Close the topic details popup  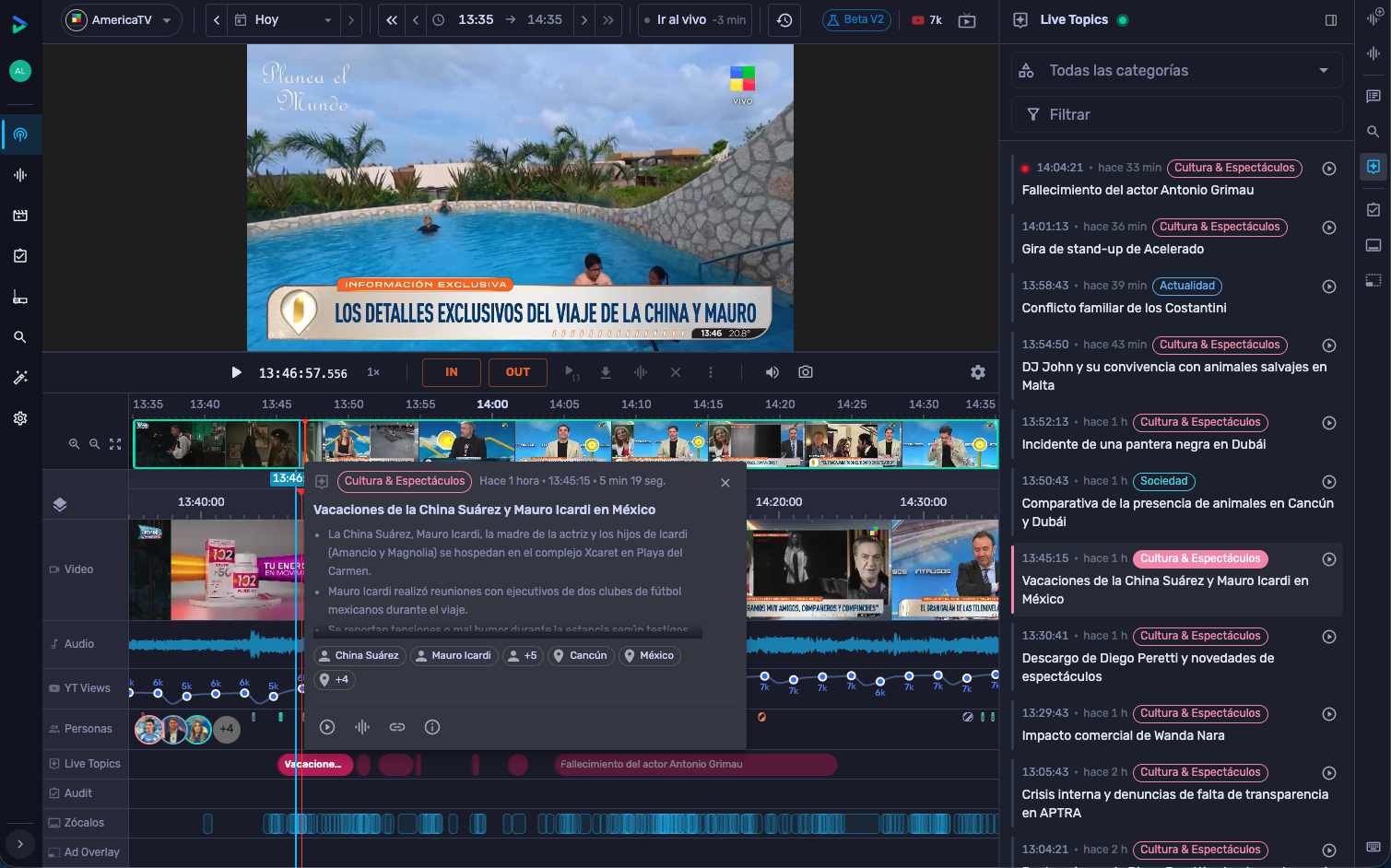click(725, 483)
